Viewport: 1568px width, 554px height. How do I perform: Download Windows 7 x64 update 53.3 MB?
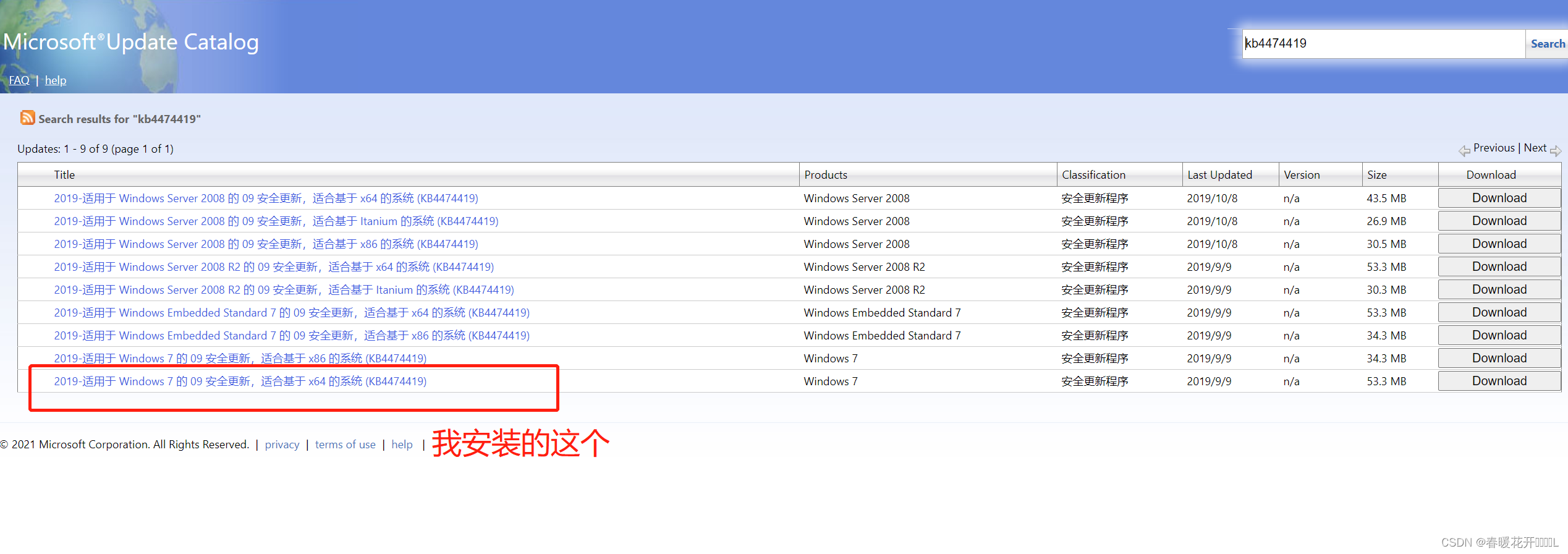(x=1499, y=381)
